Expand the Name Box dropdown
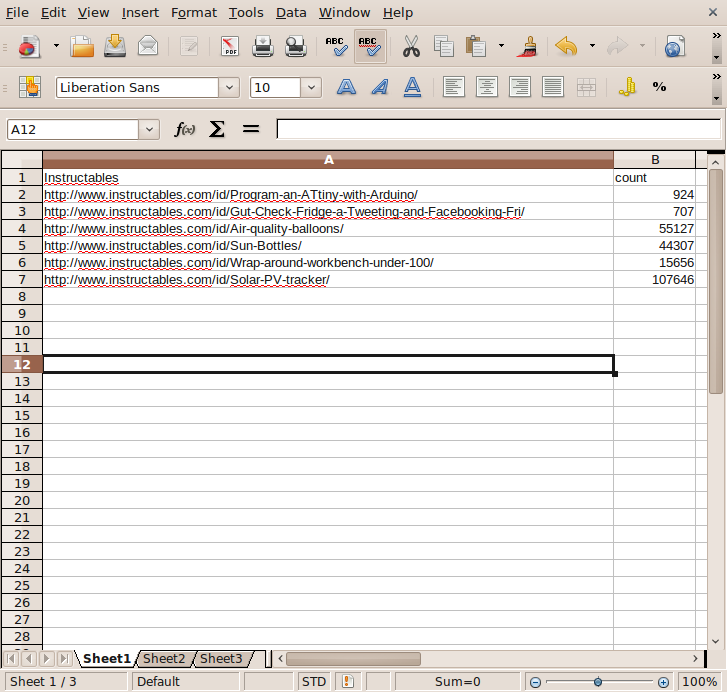Screen dimensions: 727x692 pyautogui.click(x=149, y=129)
